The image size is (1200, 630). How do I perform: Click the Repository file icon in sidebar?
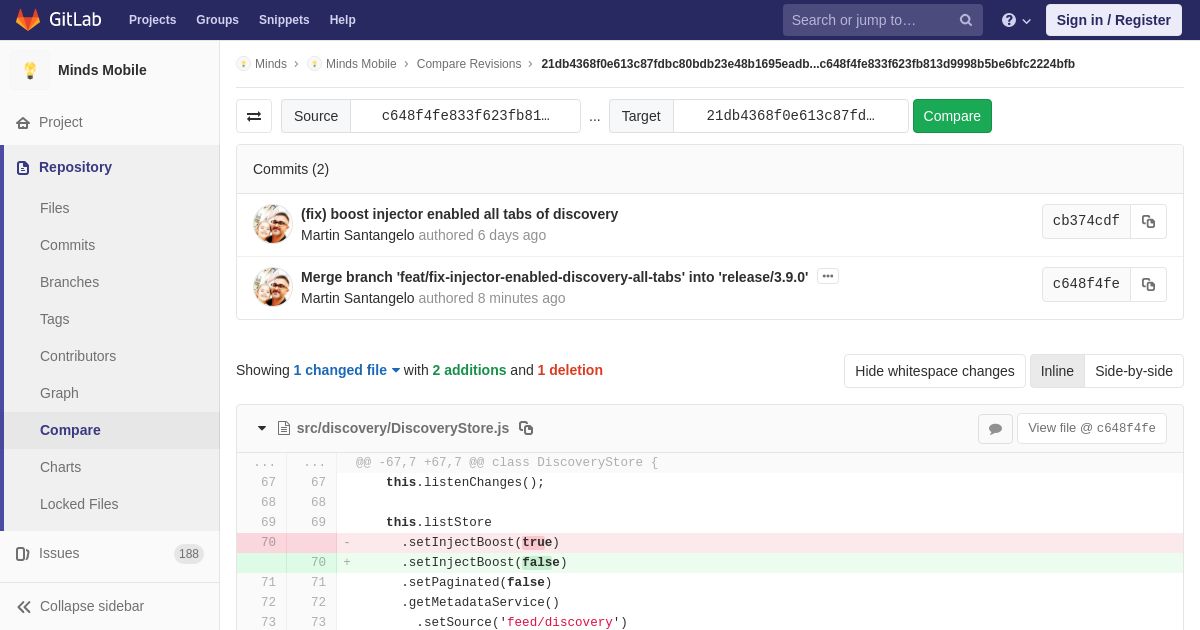click(x=23, y=168)
